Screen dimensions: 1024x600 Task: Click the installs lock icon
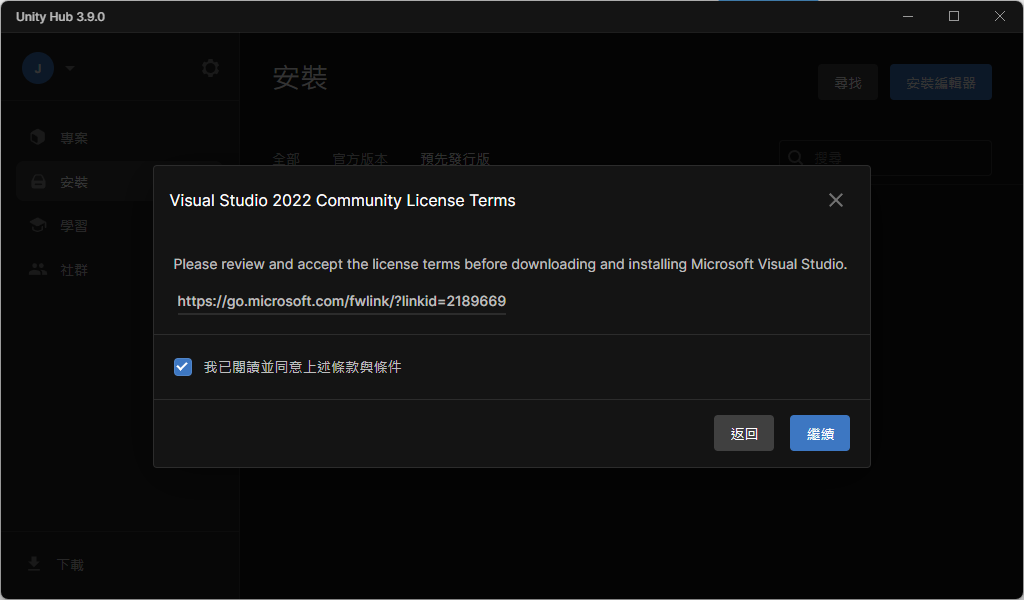click(x=39, y=182)
